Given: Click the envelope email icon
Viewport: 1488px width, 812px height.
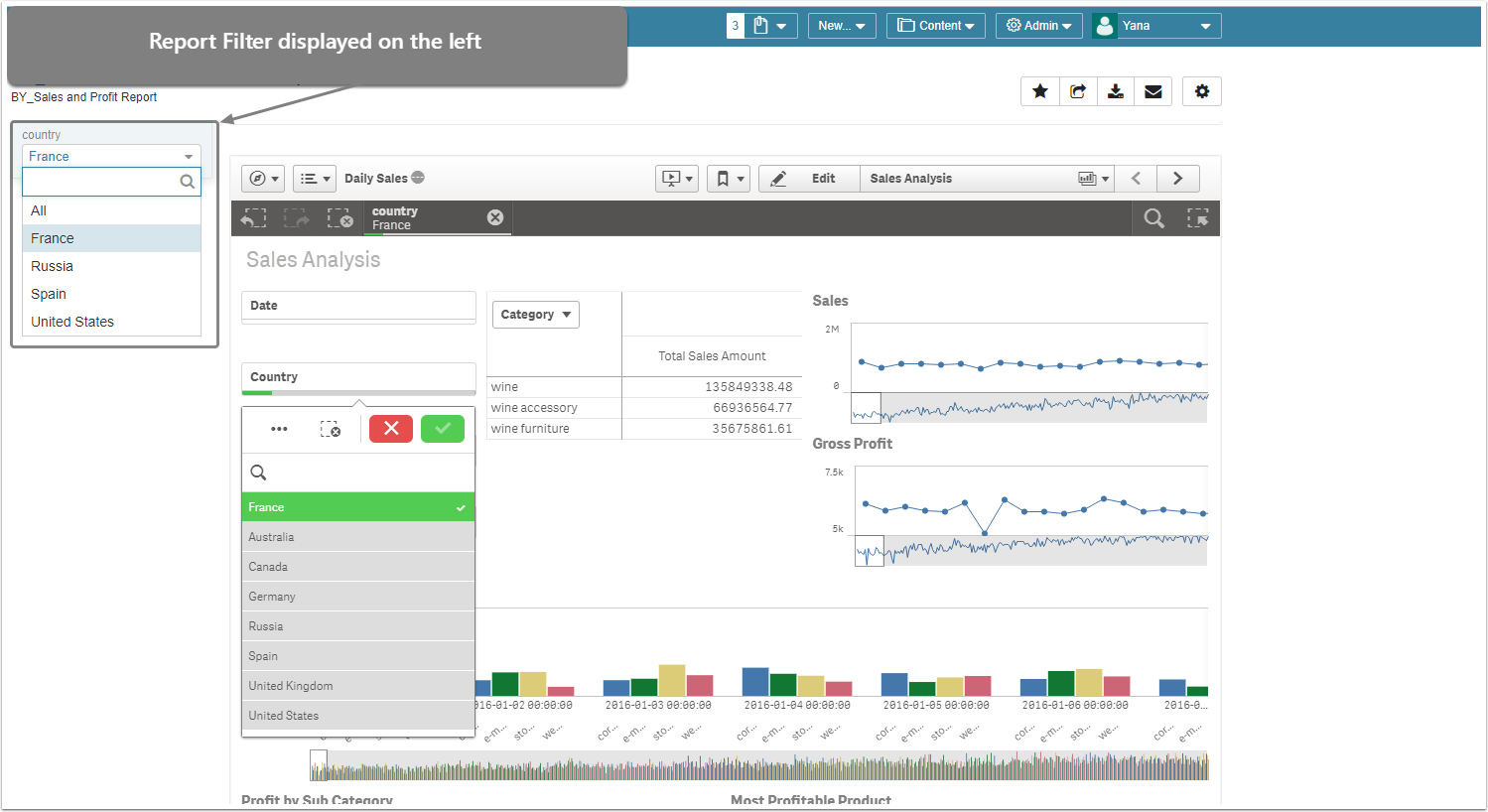Looking at the screenshot, I should click(1152, 91).
